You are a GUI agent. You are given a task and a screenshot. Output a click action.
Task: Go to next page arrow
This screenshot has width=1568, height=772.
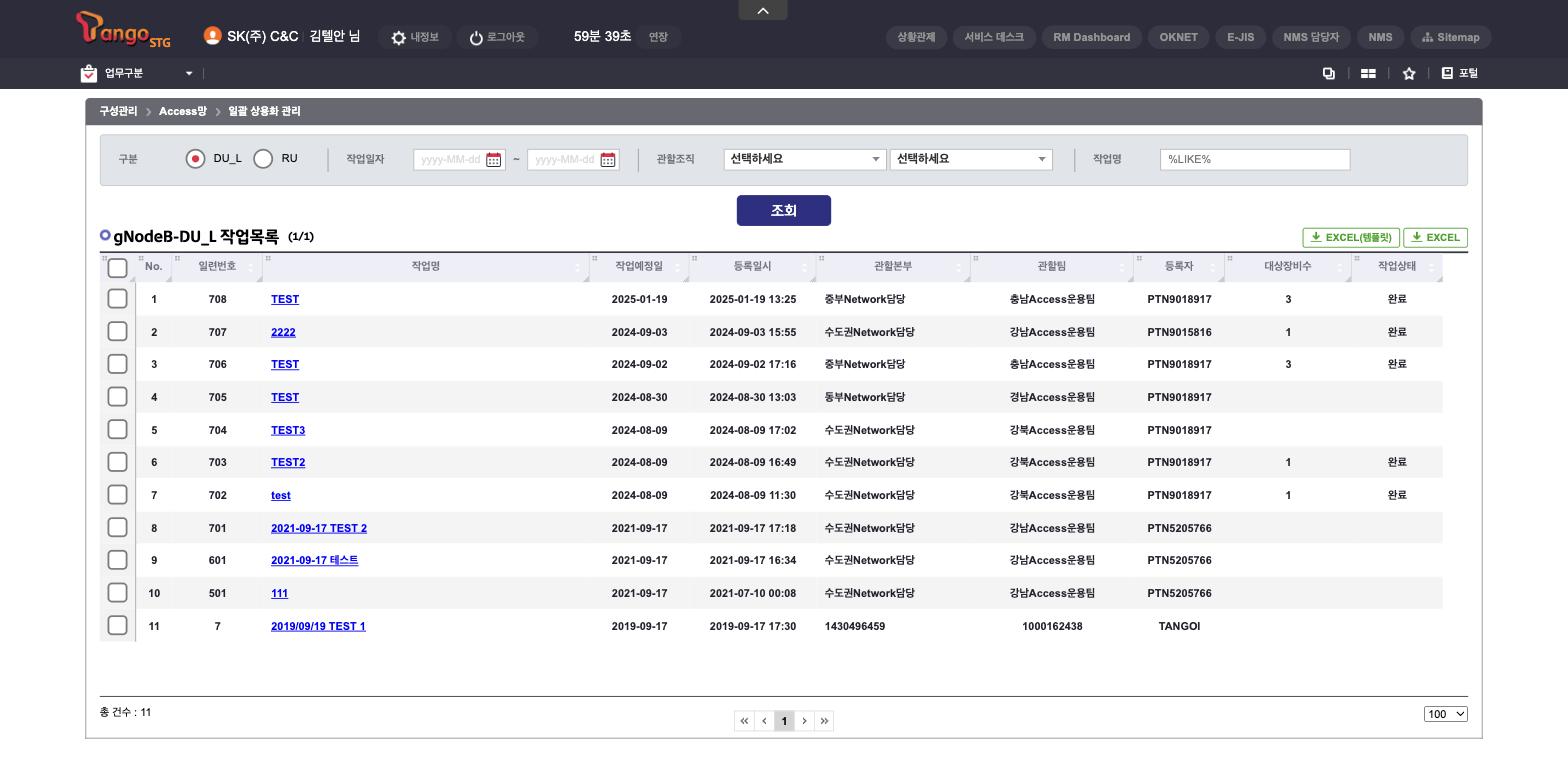(x=804, y=721)
